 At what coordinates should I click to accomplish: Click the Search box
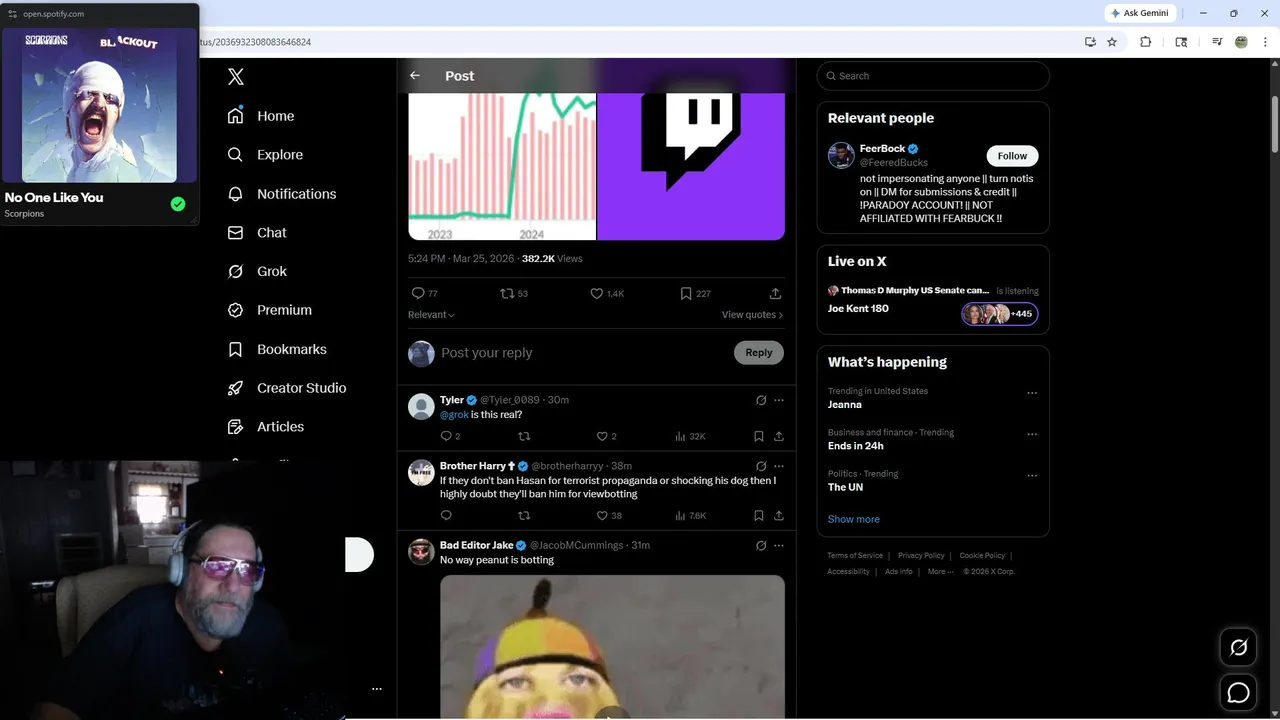coord(933,76)
